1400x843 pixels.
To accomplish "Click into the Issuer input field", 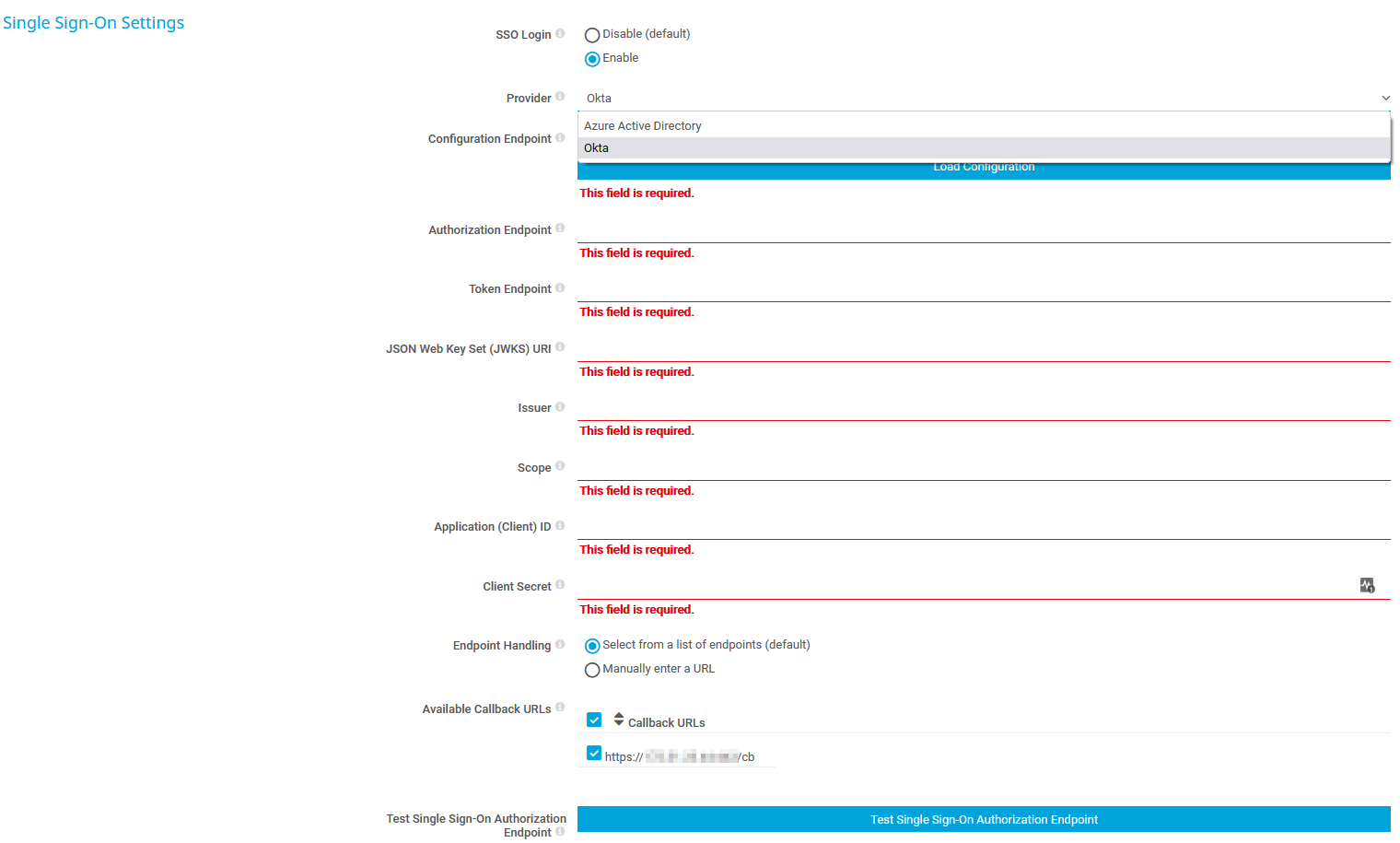I will click(984, 408).
